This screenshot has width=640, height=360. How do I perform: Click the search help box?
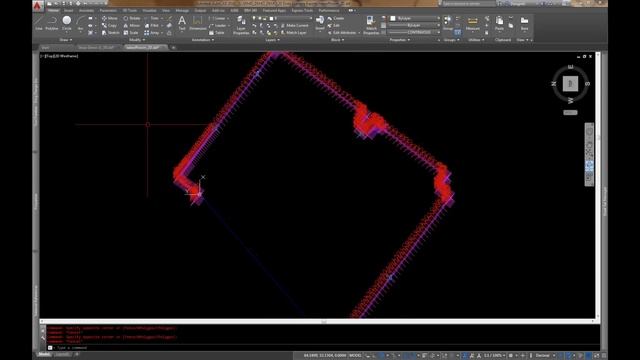(469, 4)
